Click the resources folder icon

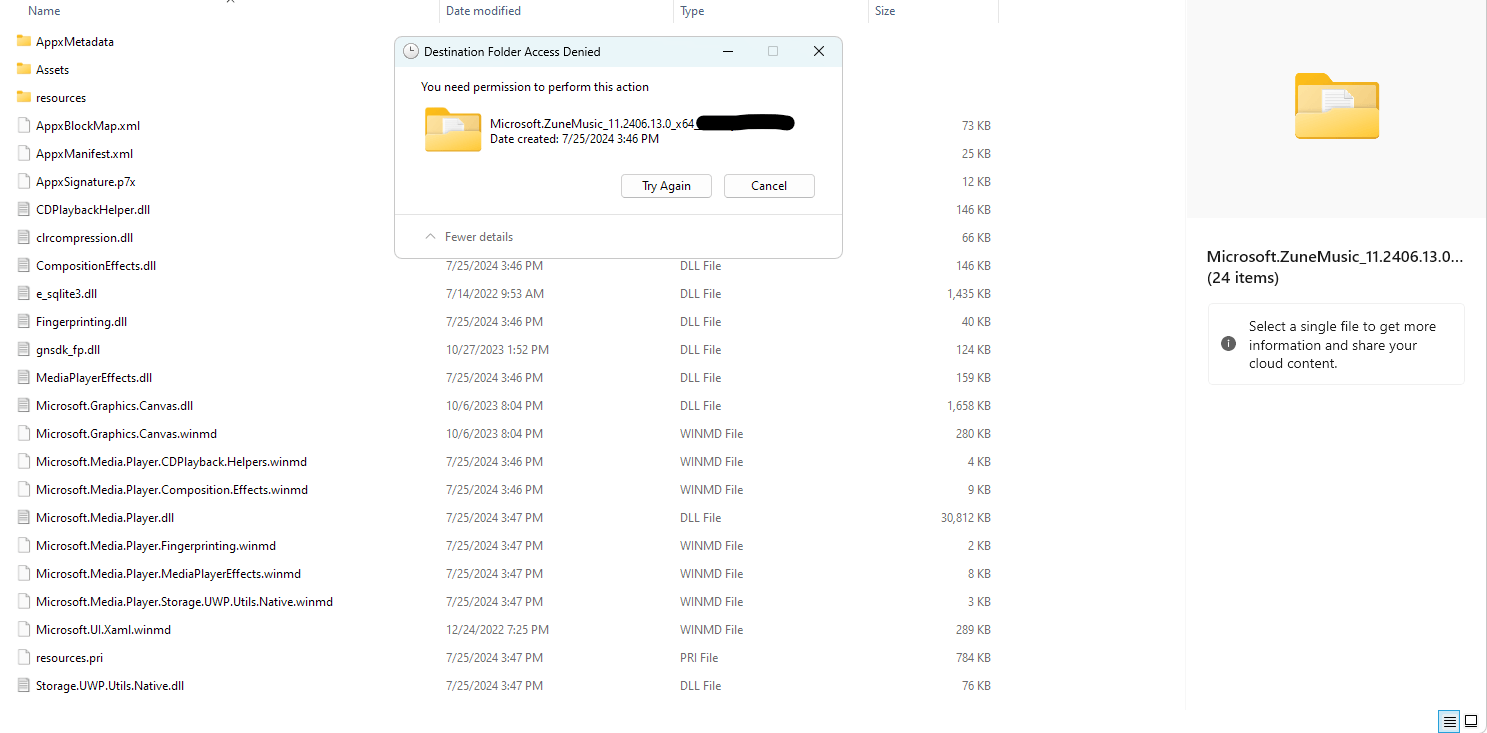click(24, 97)
